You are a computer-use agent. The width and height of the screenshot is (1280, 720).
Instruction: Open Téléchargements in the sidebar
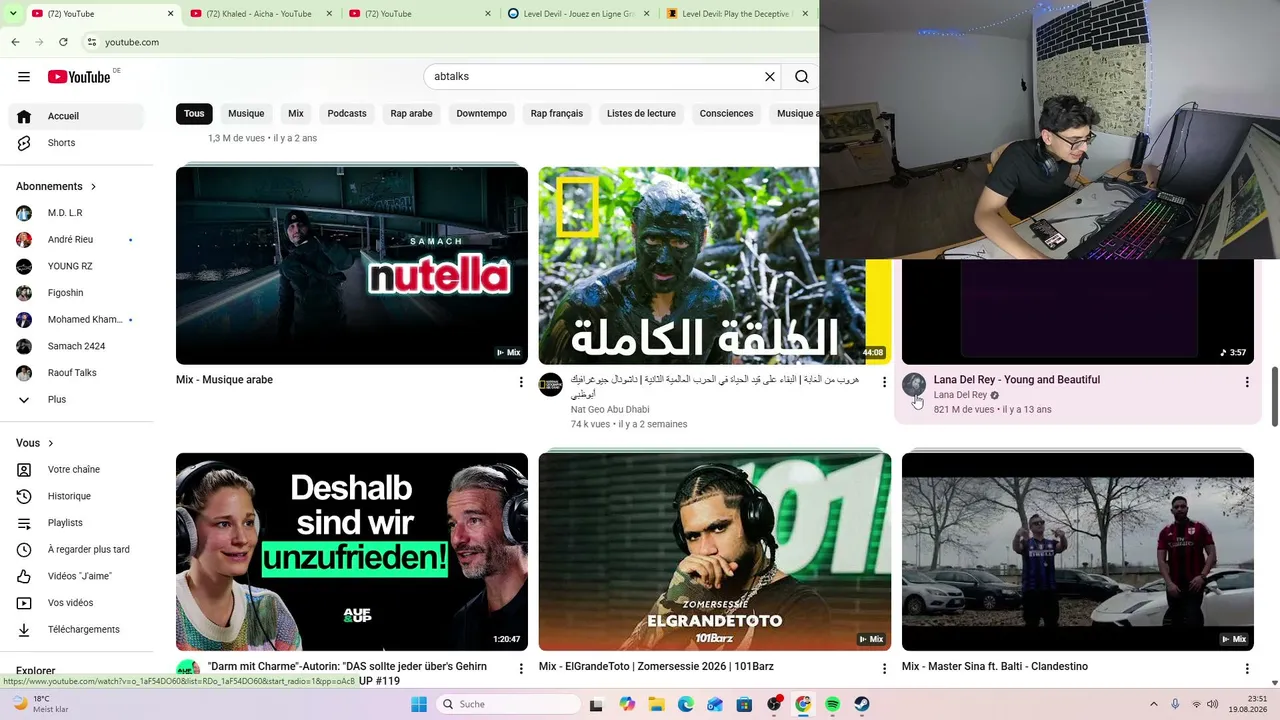76,629
